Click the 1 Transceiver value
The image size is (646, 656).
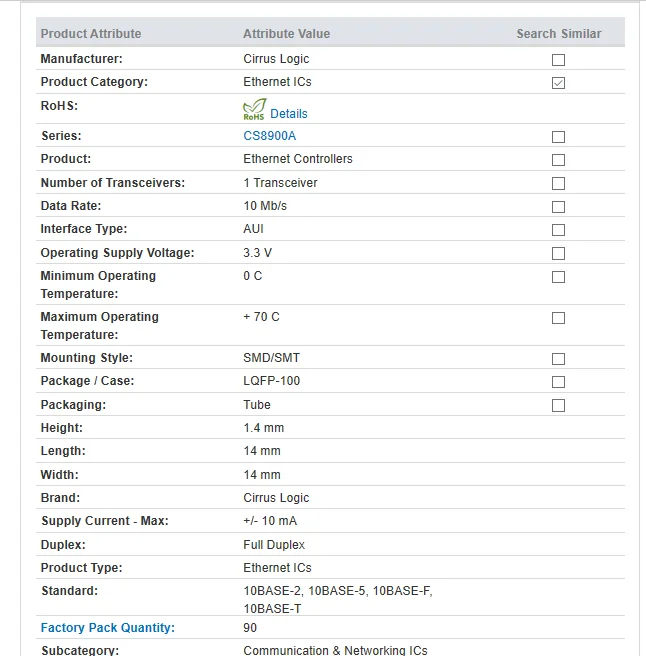click(x=280, y=183)
